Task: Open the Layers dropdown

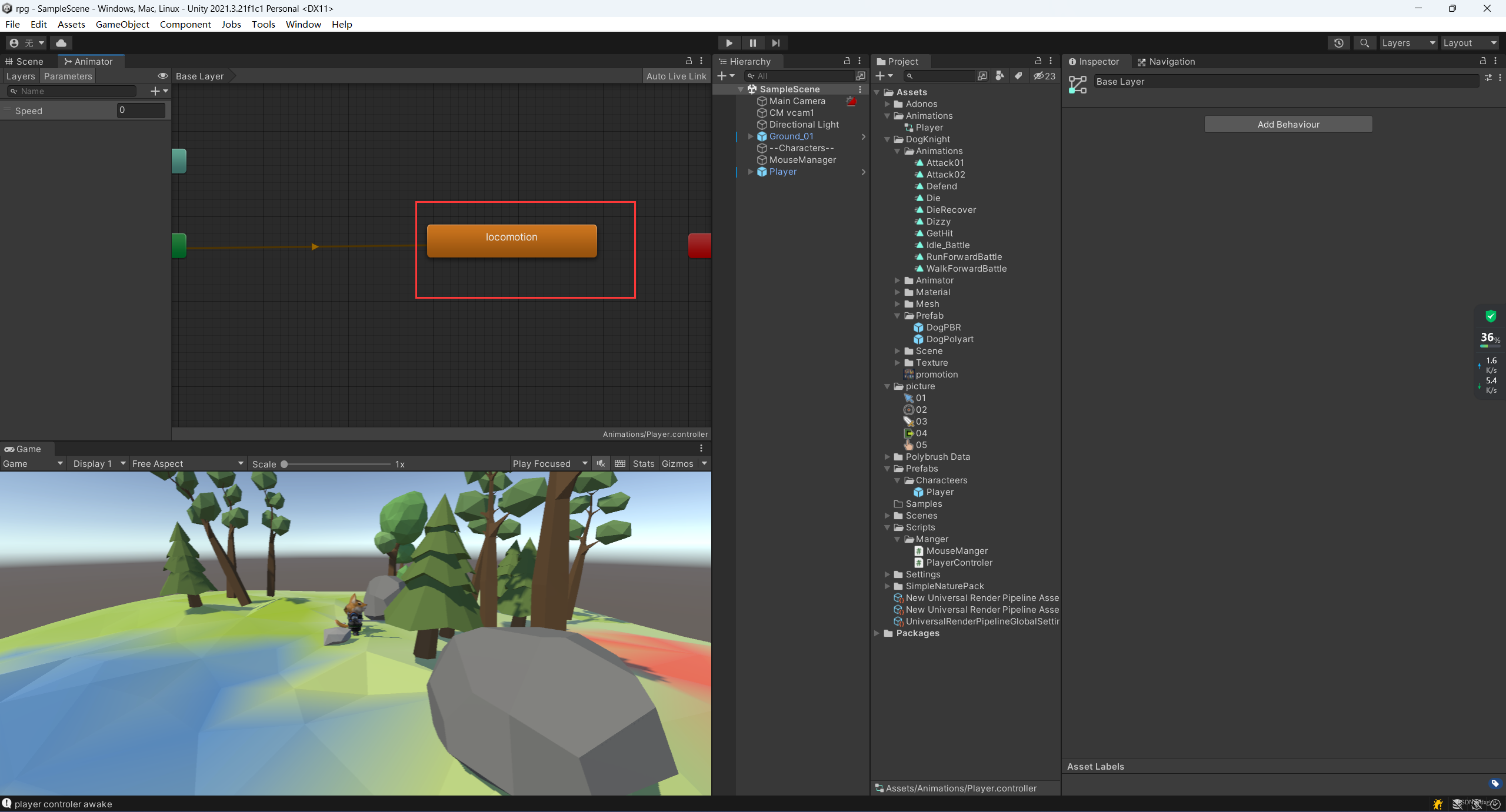Action: pos(1408,43)
